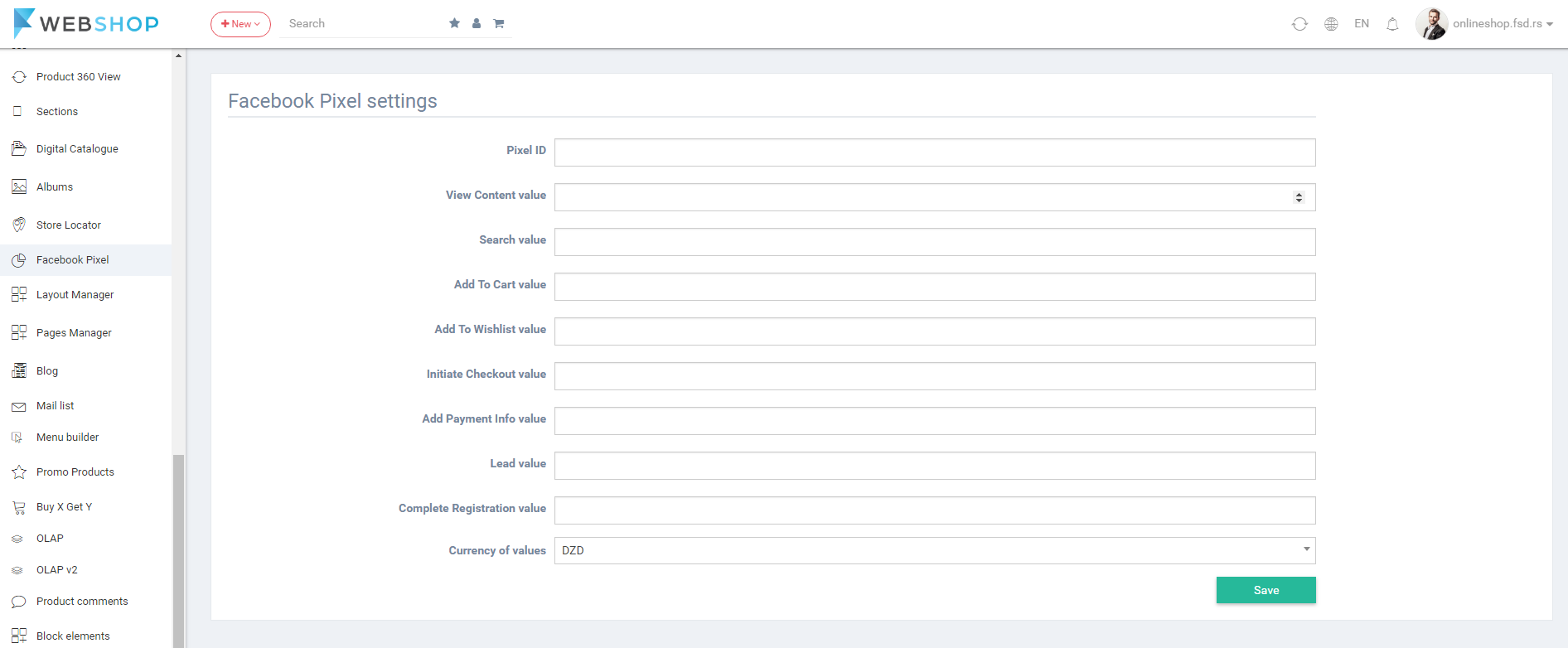Click the View Content value stepper arrows
Viewport: 1568px width, 648px height.
pyautogui.click(x=1299, y=197)
